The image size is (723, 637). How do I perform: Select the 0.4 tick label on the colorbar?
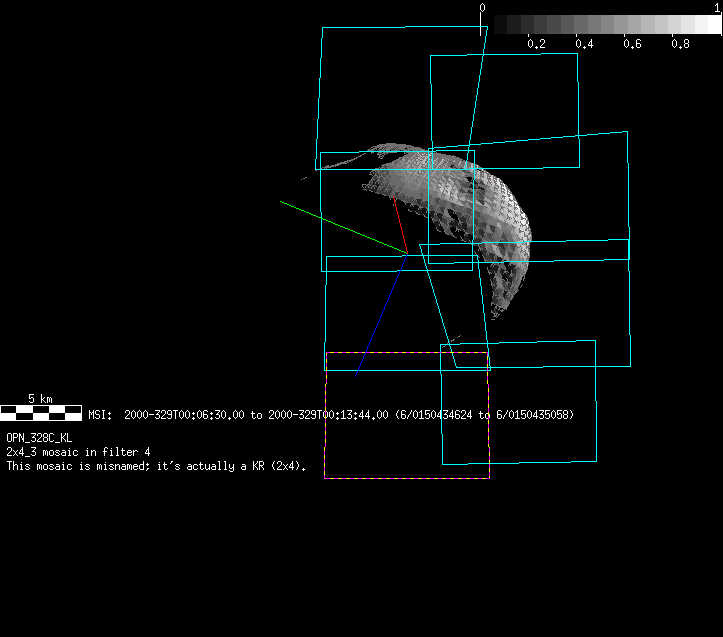point(584,44)
